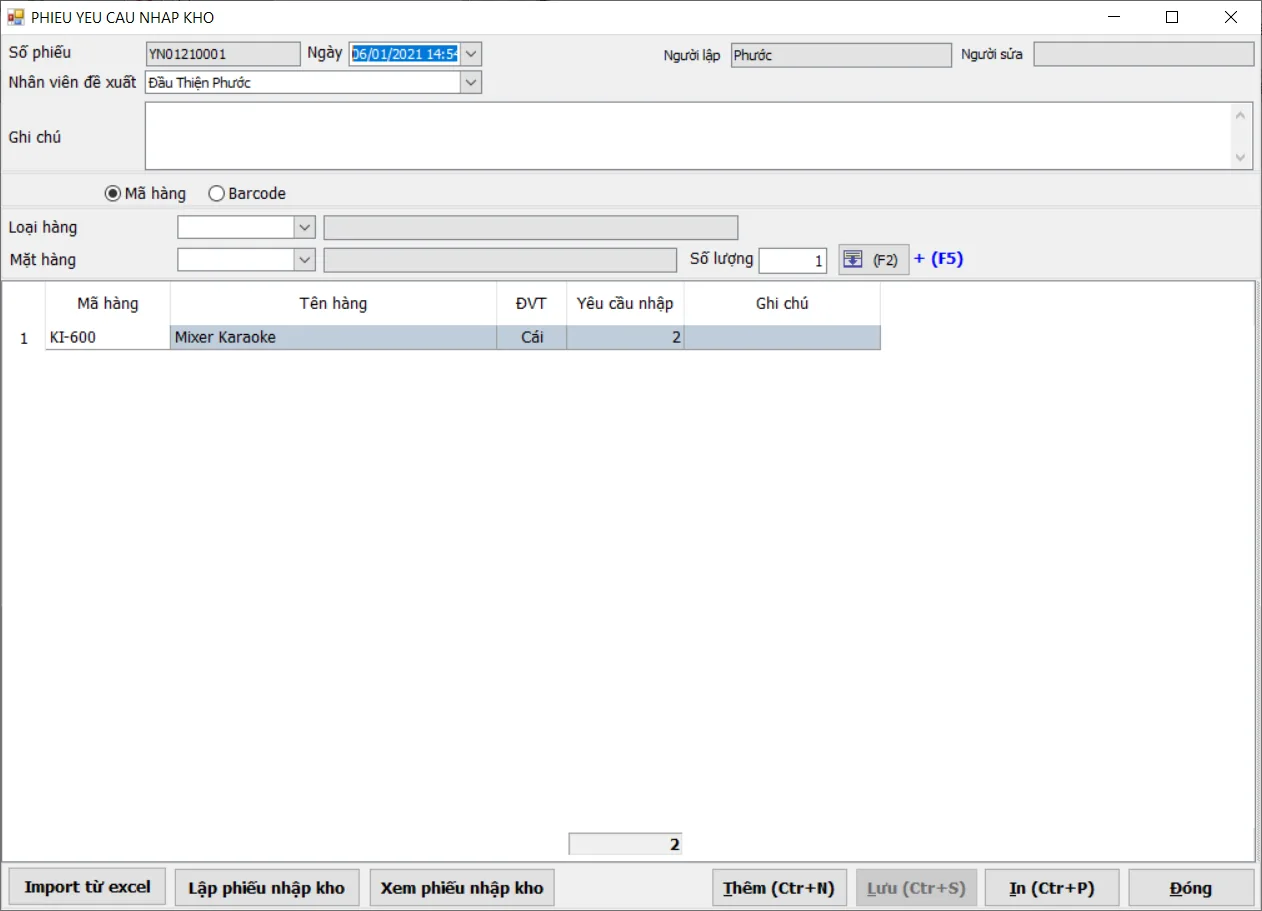
Task: Open the Mặt hàng combo box arrow
Action: [x=305, y=260]
